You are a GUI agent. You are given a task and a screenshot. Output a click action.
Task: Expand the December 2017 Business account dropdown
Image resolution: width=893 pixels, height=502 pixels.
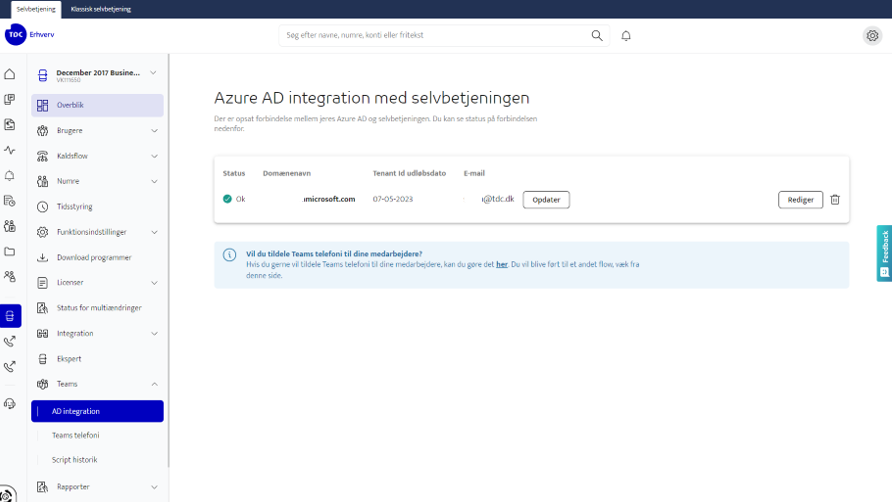click(153, 73)
